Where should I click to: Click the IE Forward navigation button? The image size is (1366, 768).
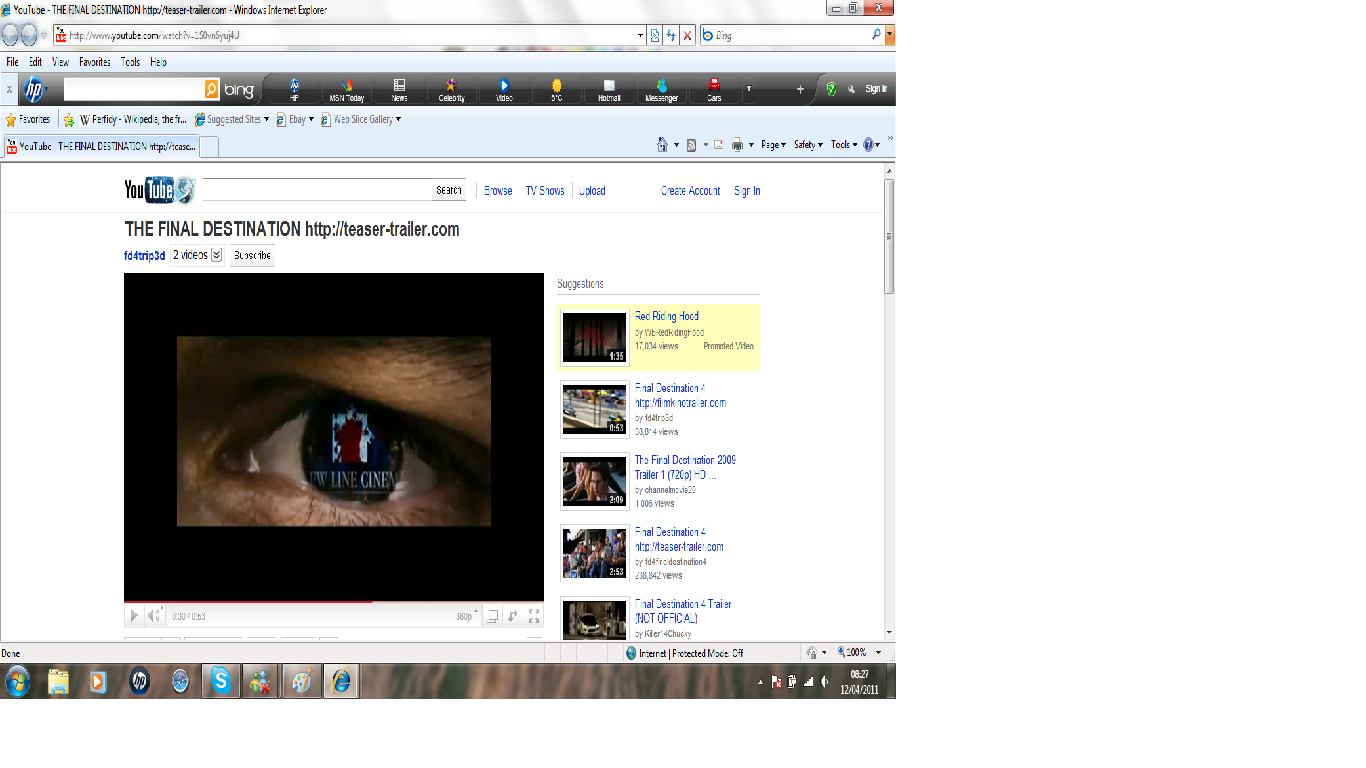pyautogui.click(x=29, y=35)
